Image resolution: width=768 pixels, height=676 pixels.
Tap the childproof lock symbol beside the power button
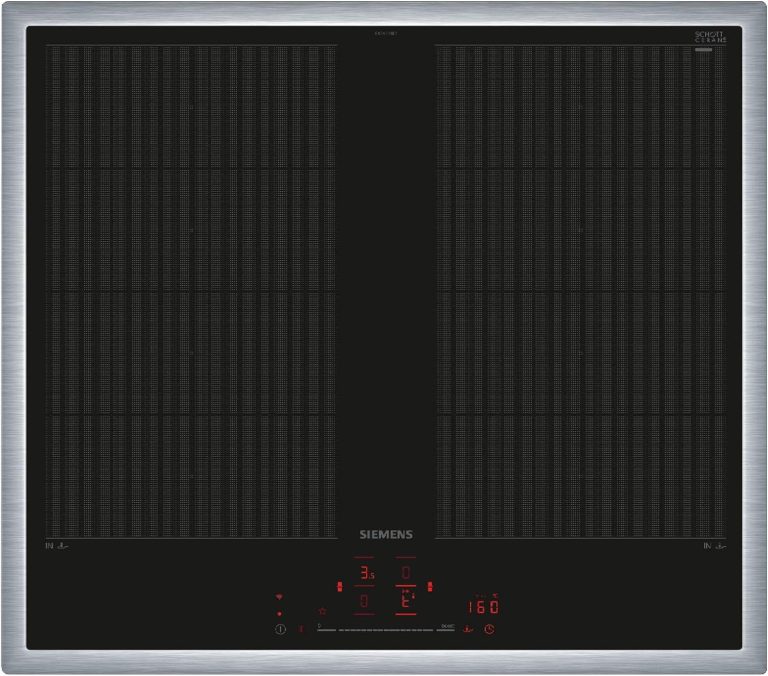(301, 629)
